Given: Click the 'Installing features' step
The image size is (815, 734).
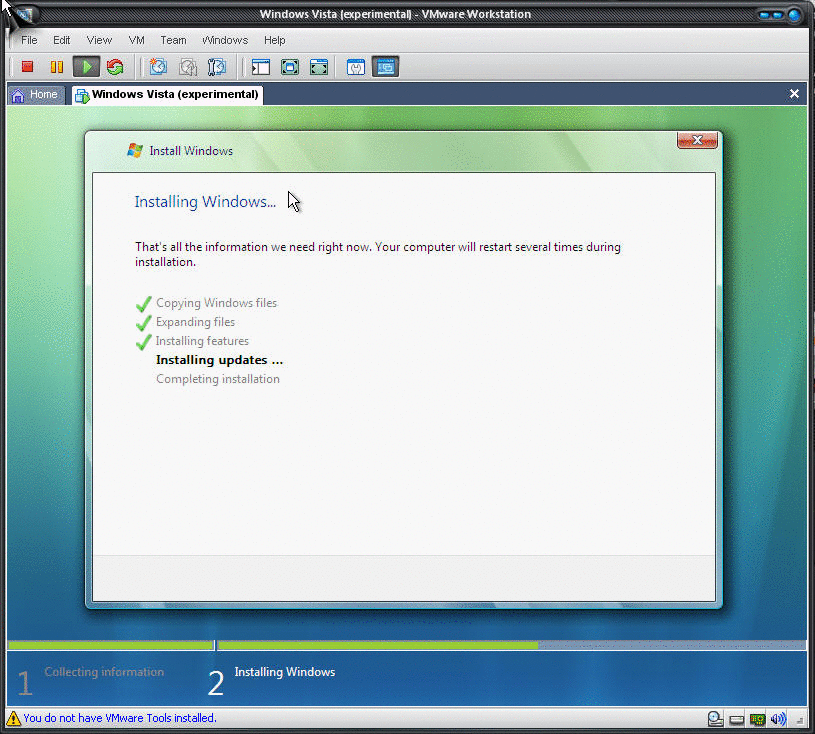Looking at the screenshot, I should (202, 341).
